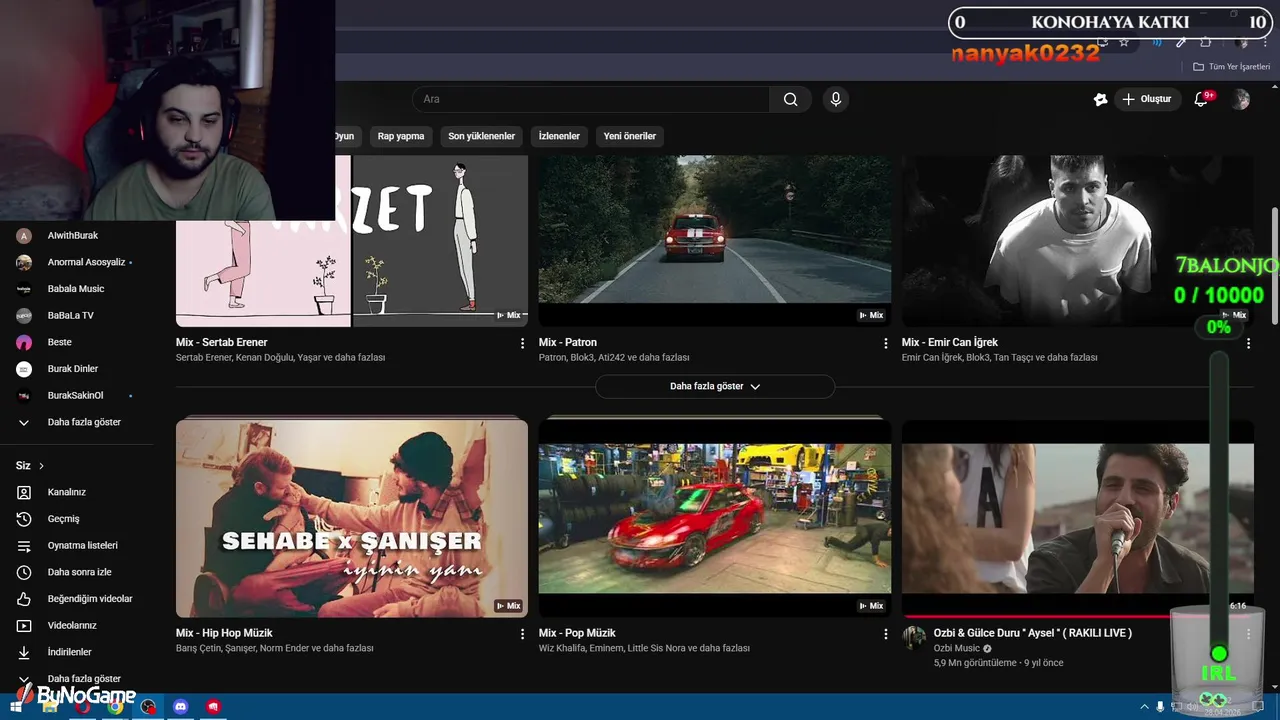Click the Oluştur create button
Image resolution: width=1280 pixels, height=720 pixels.
tap(1147, 99)
